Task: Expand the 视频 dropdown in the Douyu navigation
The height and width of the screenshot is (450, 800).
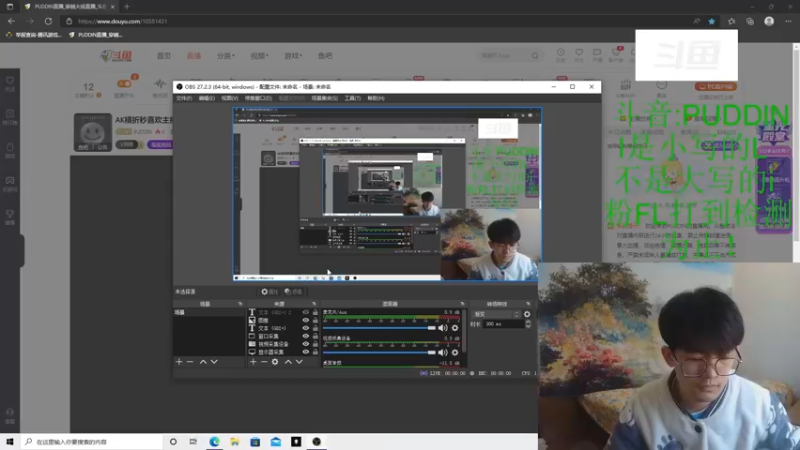Action: (x=259, y=56)
